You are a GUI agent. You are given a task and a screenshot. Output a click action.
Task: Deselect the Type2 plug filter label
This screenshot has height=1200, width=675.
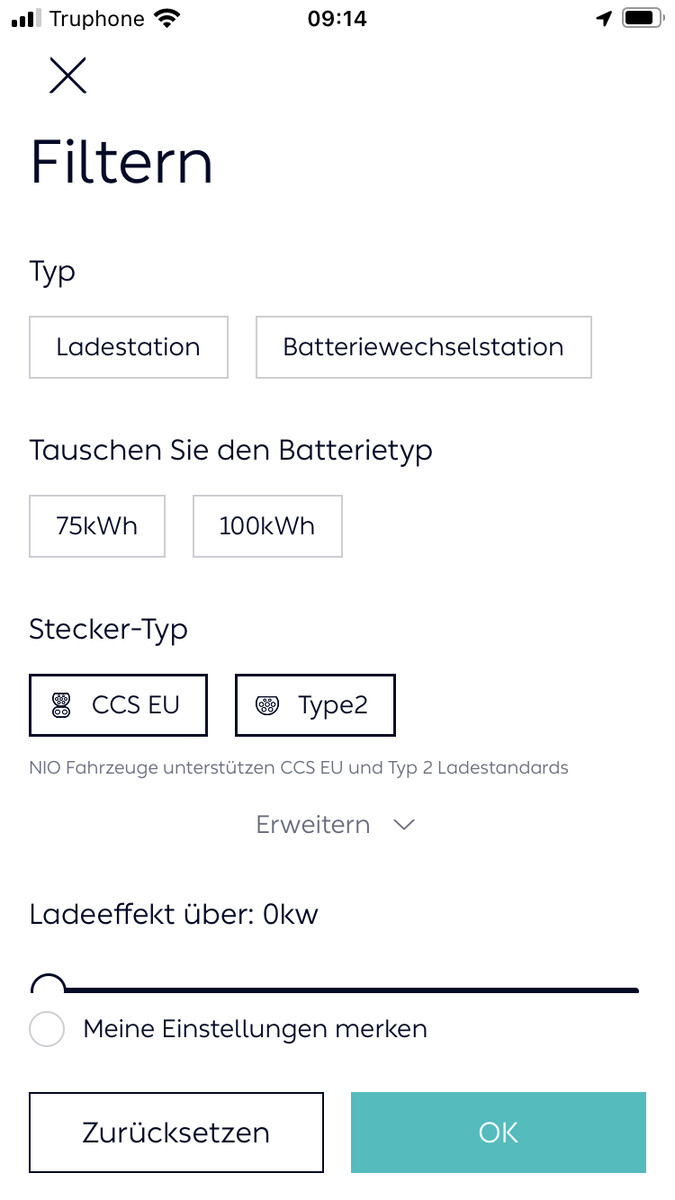coord(333,705)
